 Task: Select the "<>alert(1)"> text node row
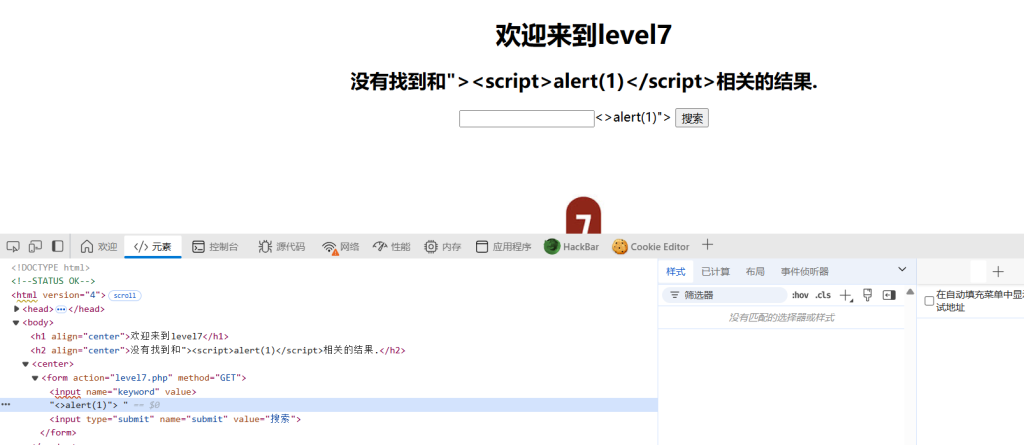(328, 405)
